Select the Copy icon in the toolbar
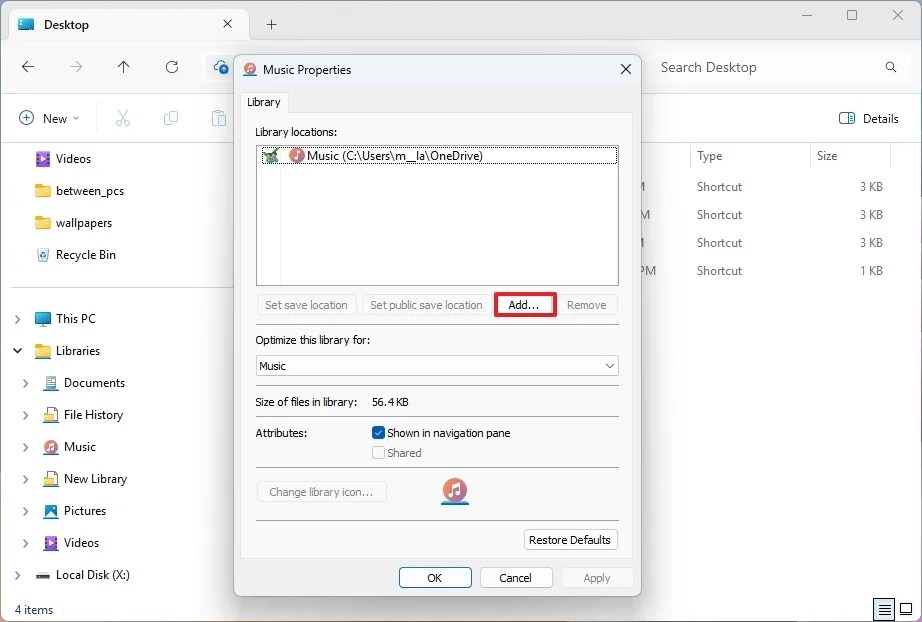Image resolution: width=922 pixels, height=622 pixels. click(x=170, y=118)
